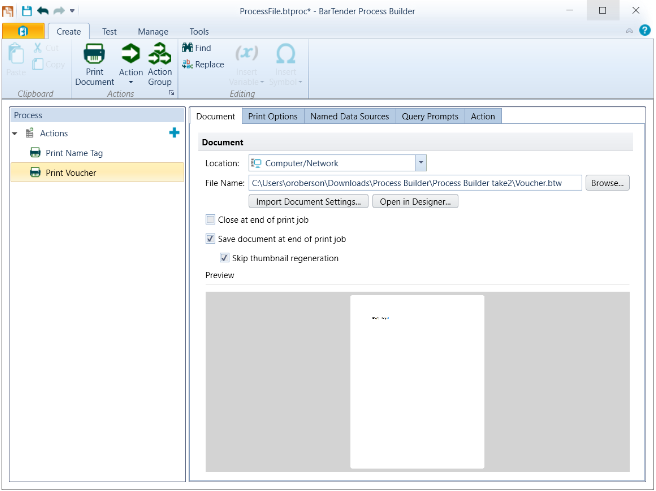Open Actions group dialog launcher

[x=172, y=93]
